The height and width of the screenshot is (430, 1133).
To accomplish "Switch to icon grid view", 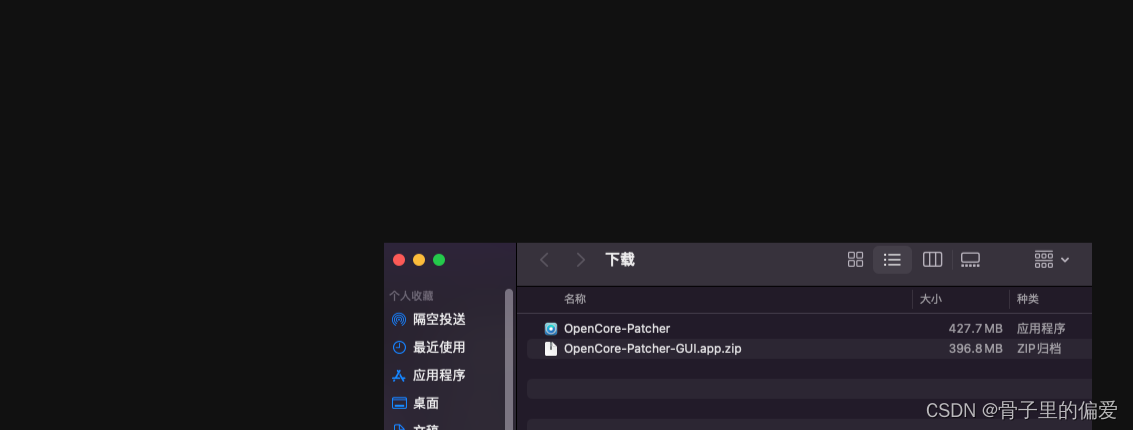I will pyautogui.click(x=856, y=259).
